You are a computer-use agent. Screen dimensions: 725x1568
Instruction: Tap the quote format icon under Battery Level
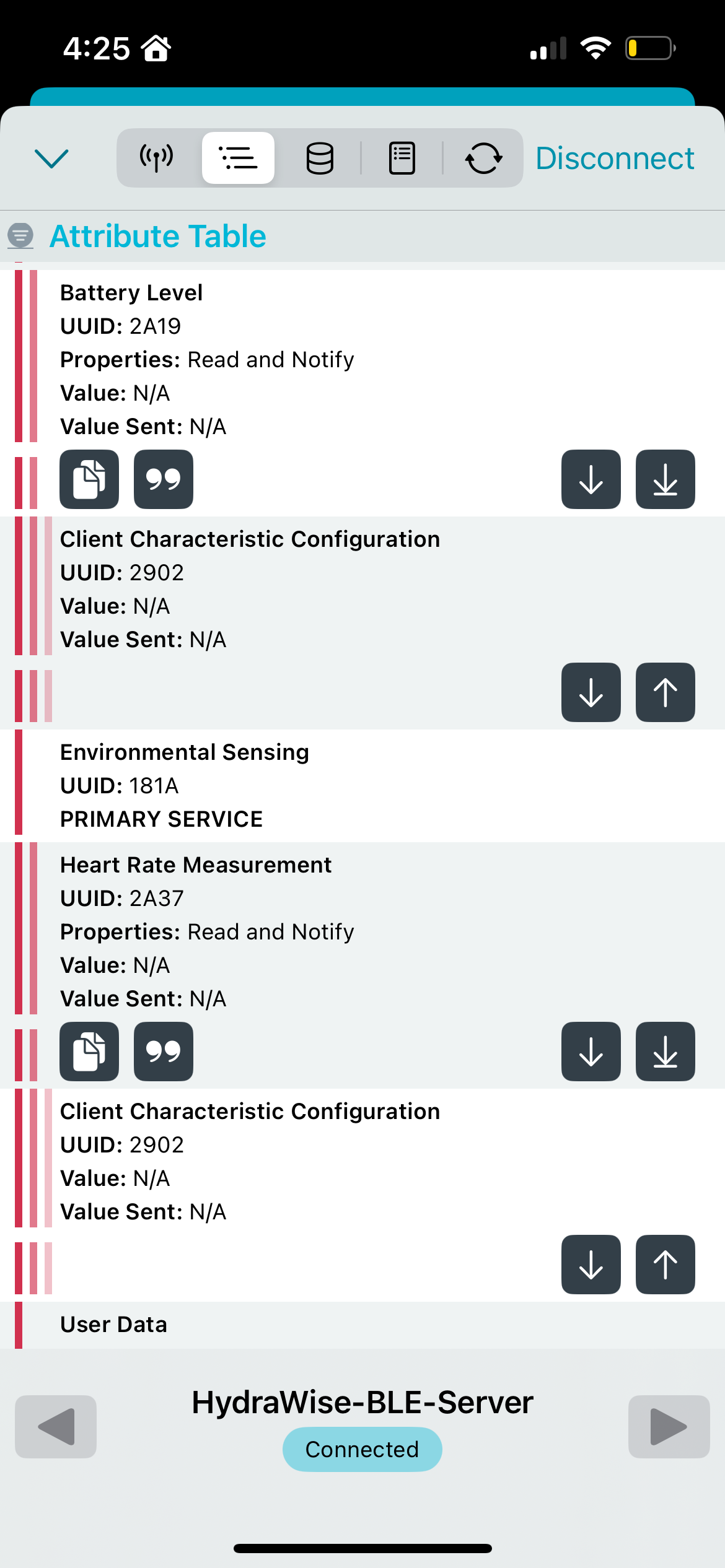[164, 479]
